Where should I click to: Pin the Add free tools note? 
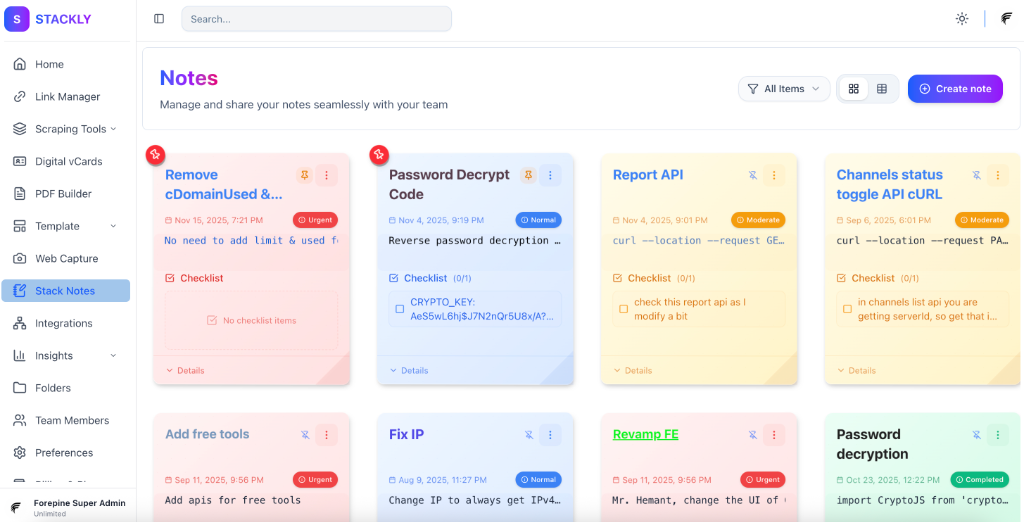tap(304, 434)
